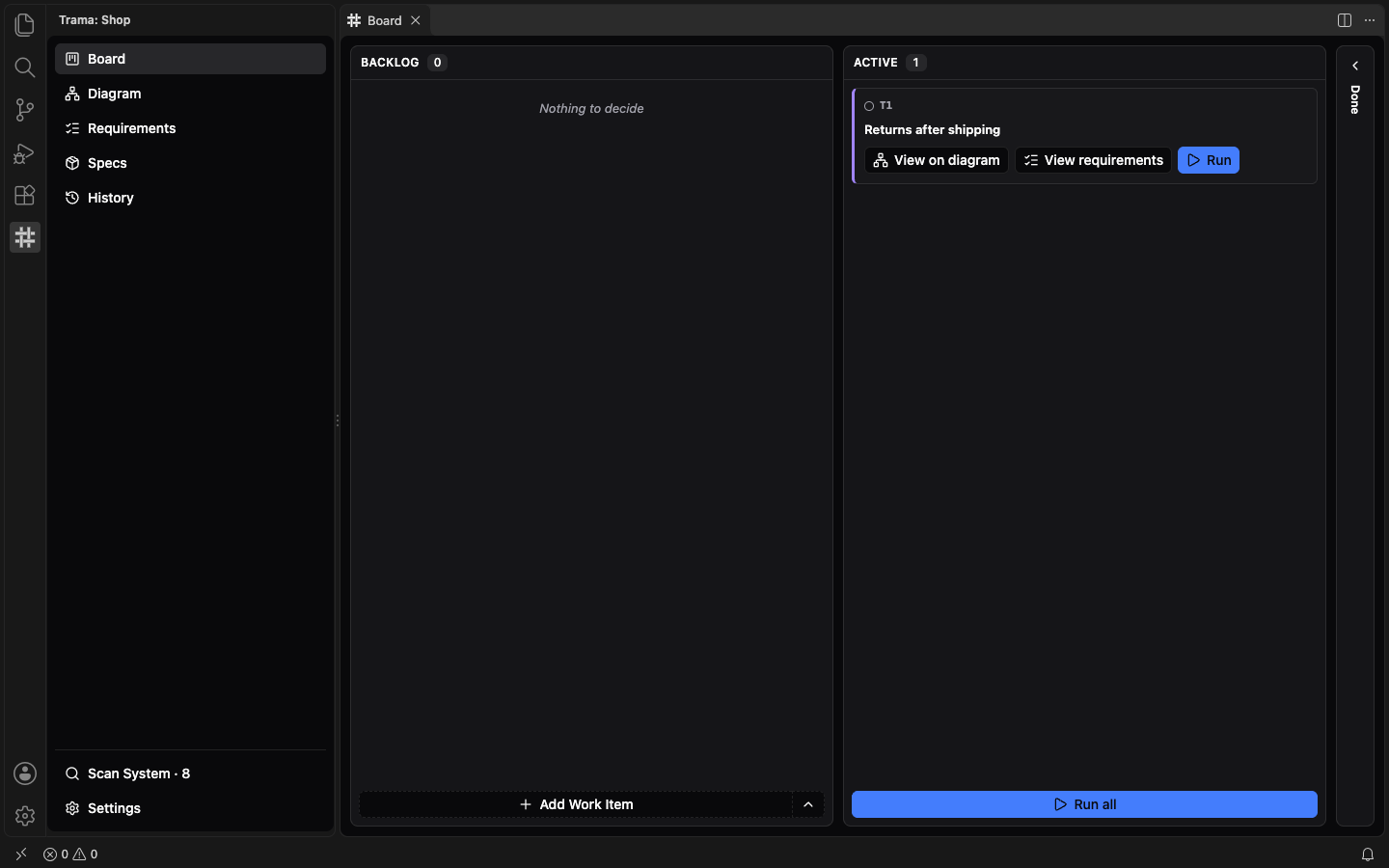The height and width of the screenshot is (868, 1389).
Task: Expand the Done column chevron
Action: pyautogui.click(x=1355, y=66)
